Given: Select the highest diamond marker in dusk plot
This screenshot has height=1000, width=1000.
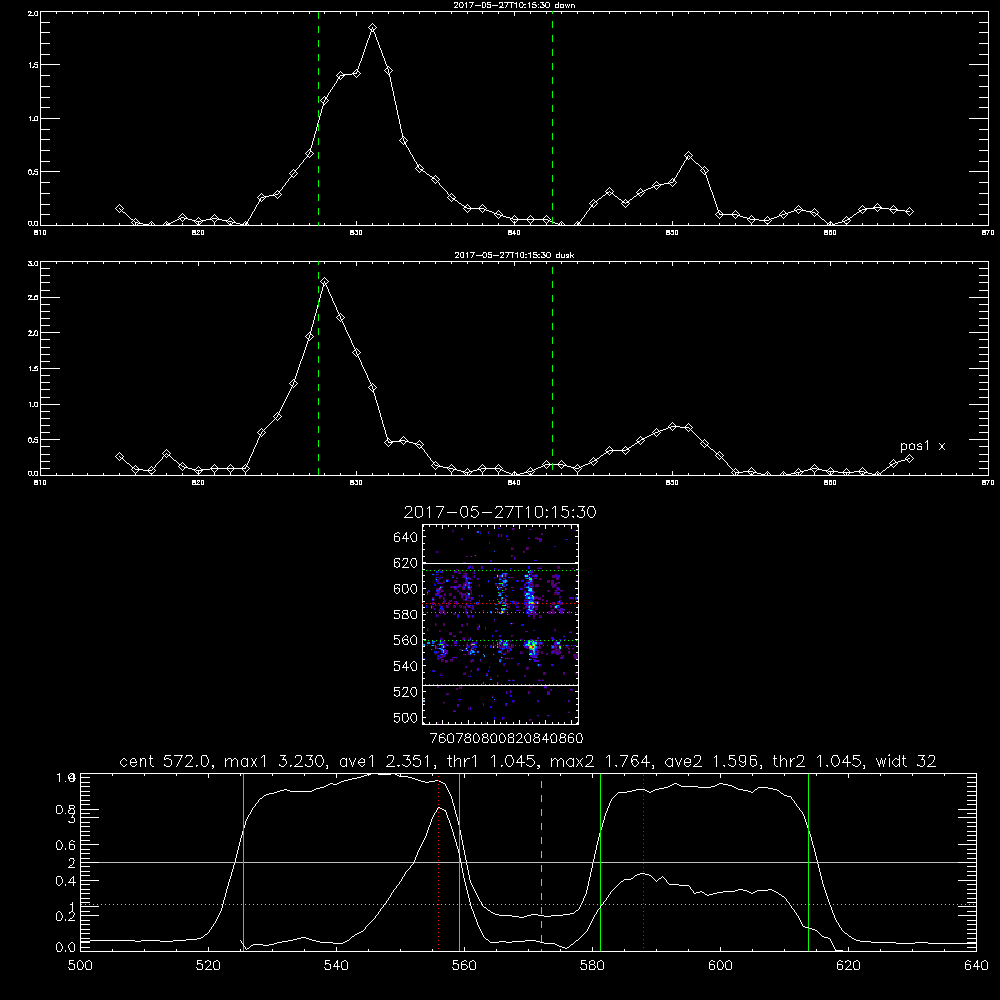Looking at the screenshot, I should [x=325, y=281].
